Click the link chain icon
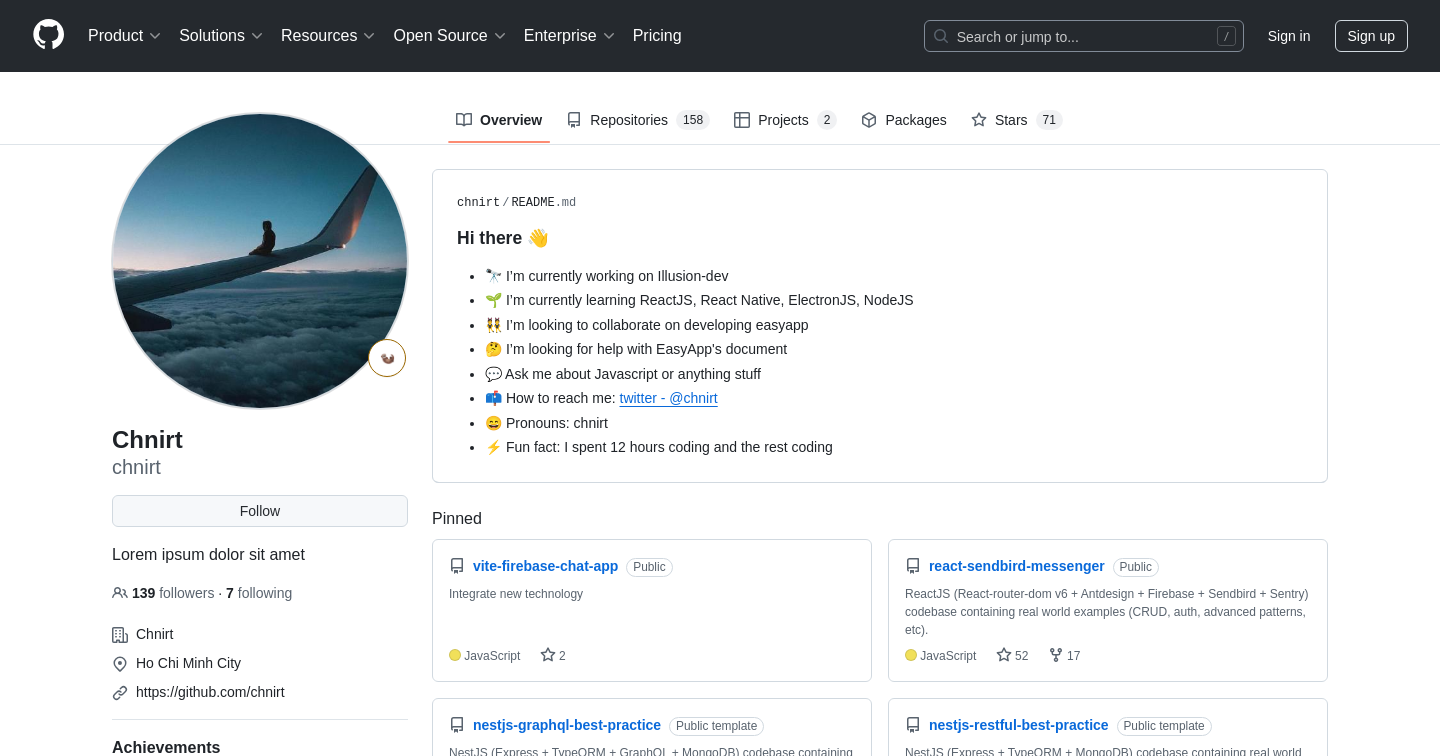The width and height of the screenshot is (1440, 756). tap(120, 693)
